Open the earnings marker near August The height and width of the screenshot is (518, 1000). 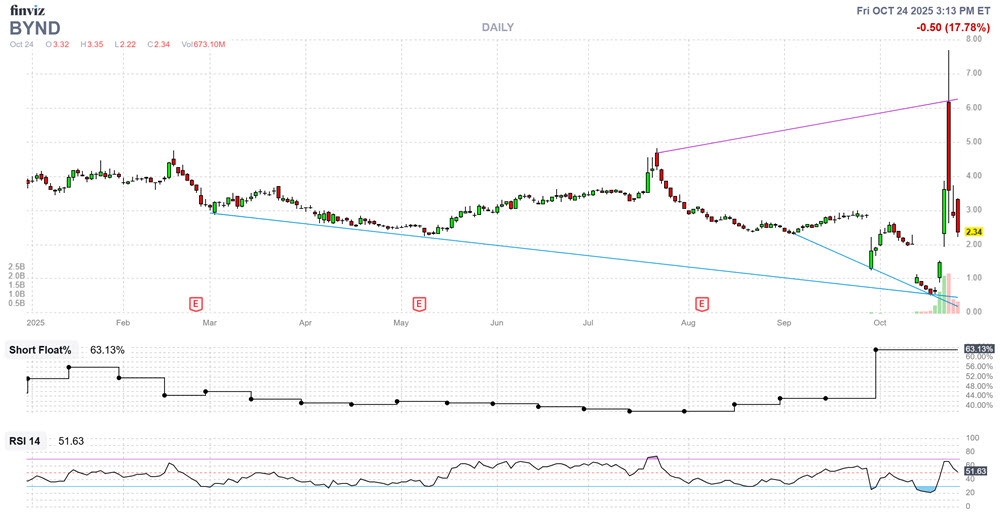point(702,304)
